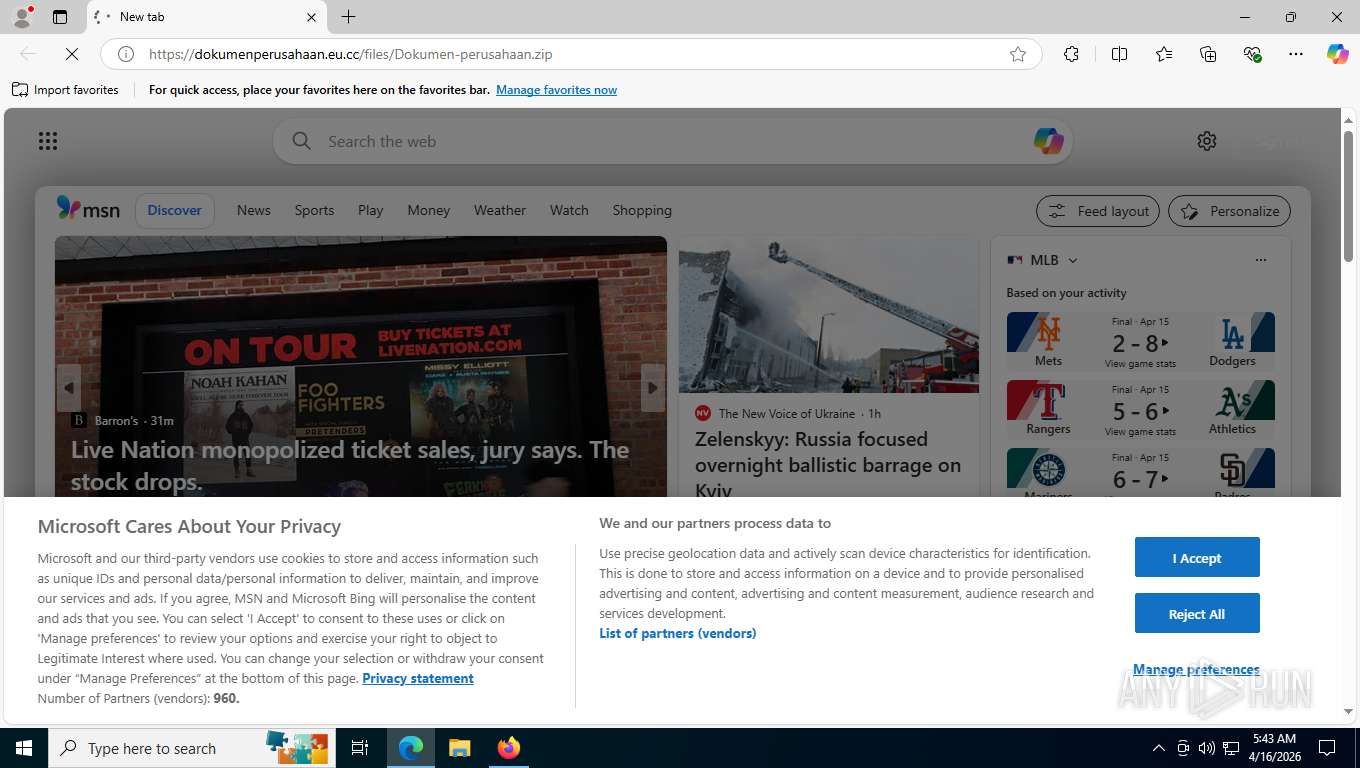Open List of partners (vendors) link
The image size is (1360, 768).
[678, 633]
